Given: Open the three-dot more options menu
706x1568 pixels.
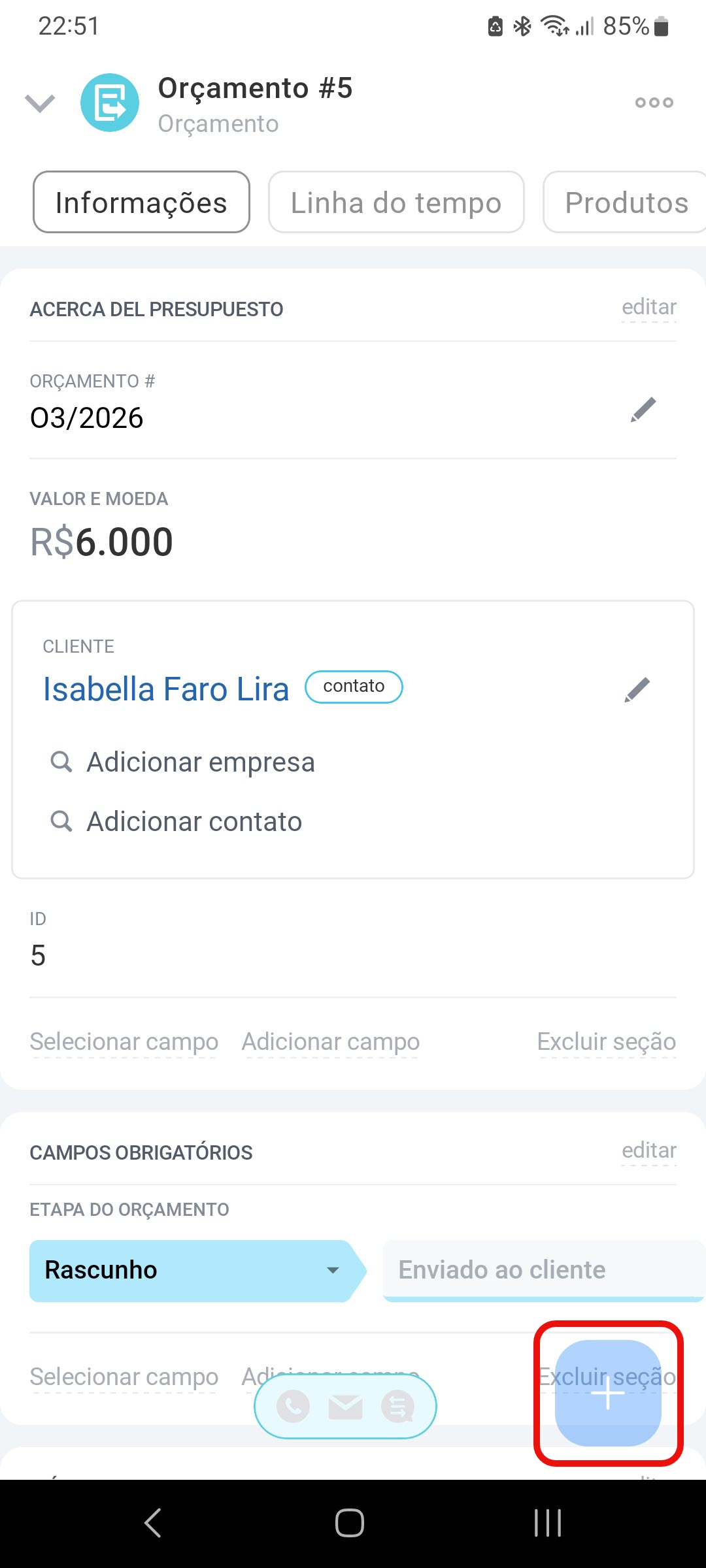Looking at the screenshot, I should tap(654, 103).
